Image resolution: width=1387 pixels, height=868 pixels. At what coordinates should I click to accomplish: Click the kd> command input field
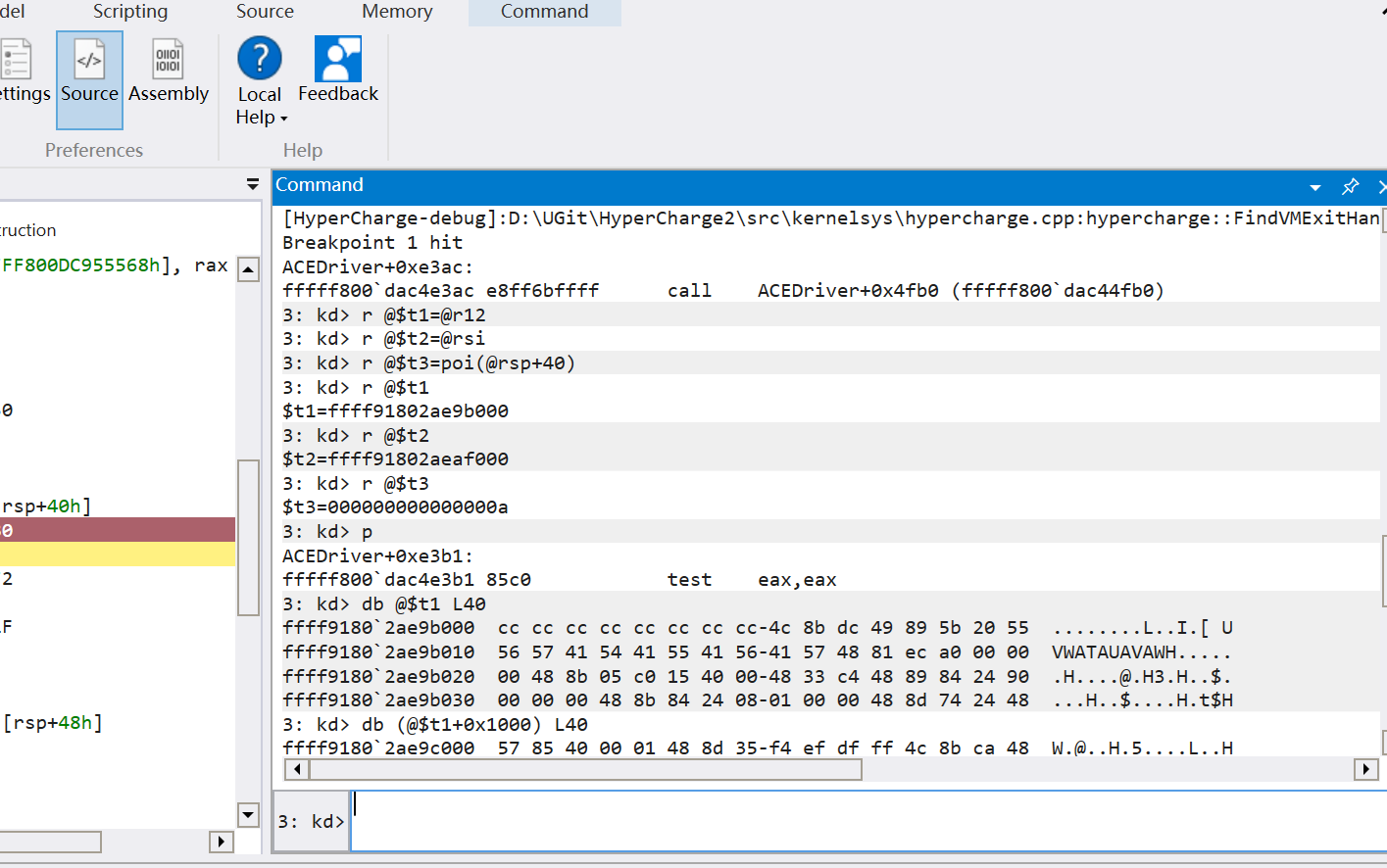863,821
